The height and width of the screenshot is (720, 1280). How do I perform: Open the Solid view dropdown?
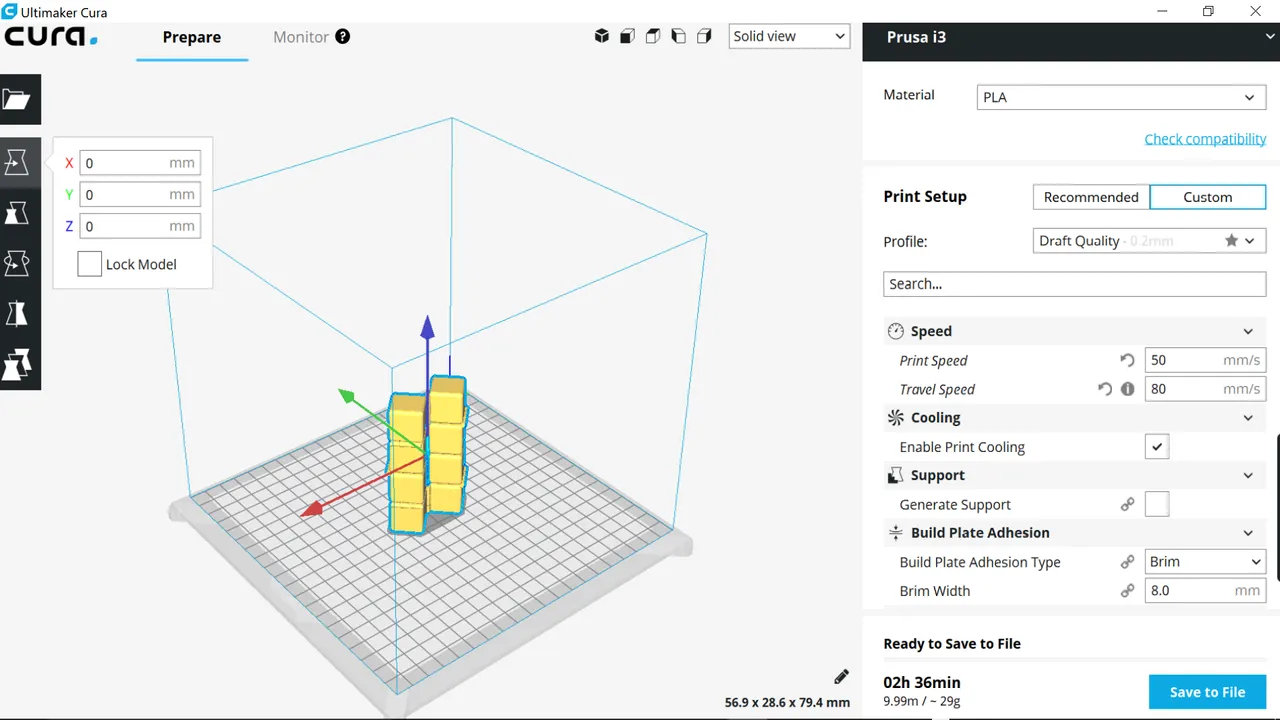[x=789, y=36]
